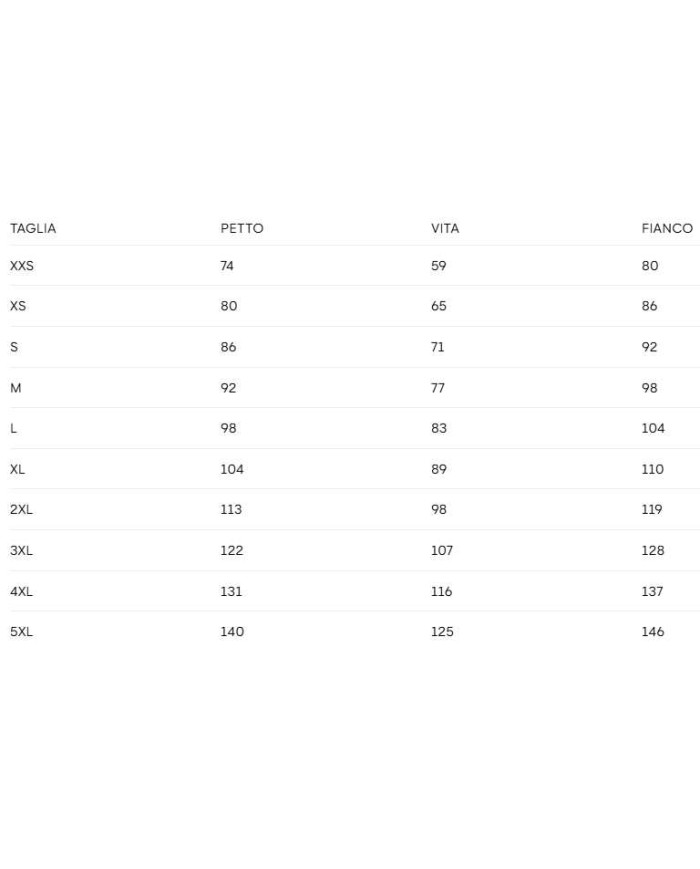Screen dimensions: 700x869
Task: Click the PETTO column header
Action: [x=242, y=228]
